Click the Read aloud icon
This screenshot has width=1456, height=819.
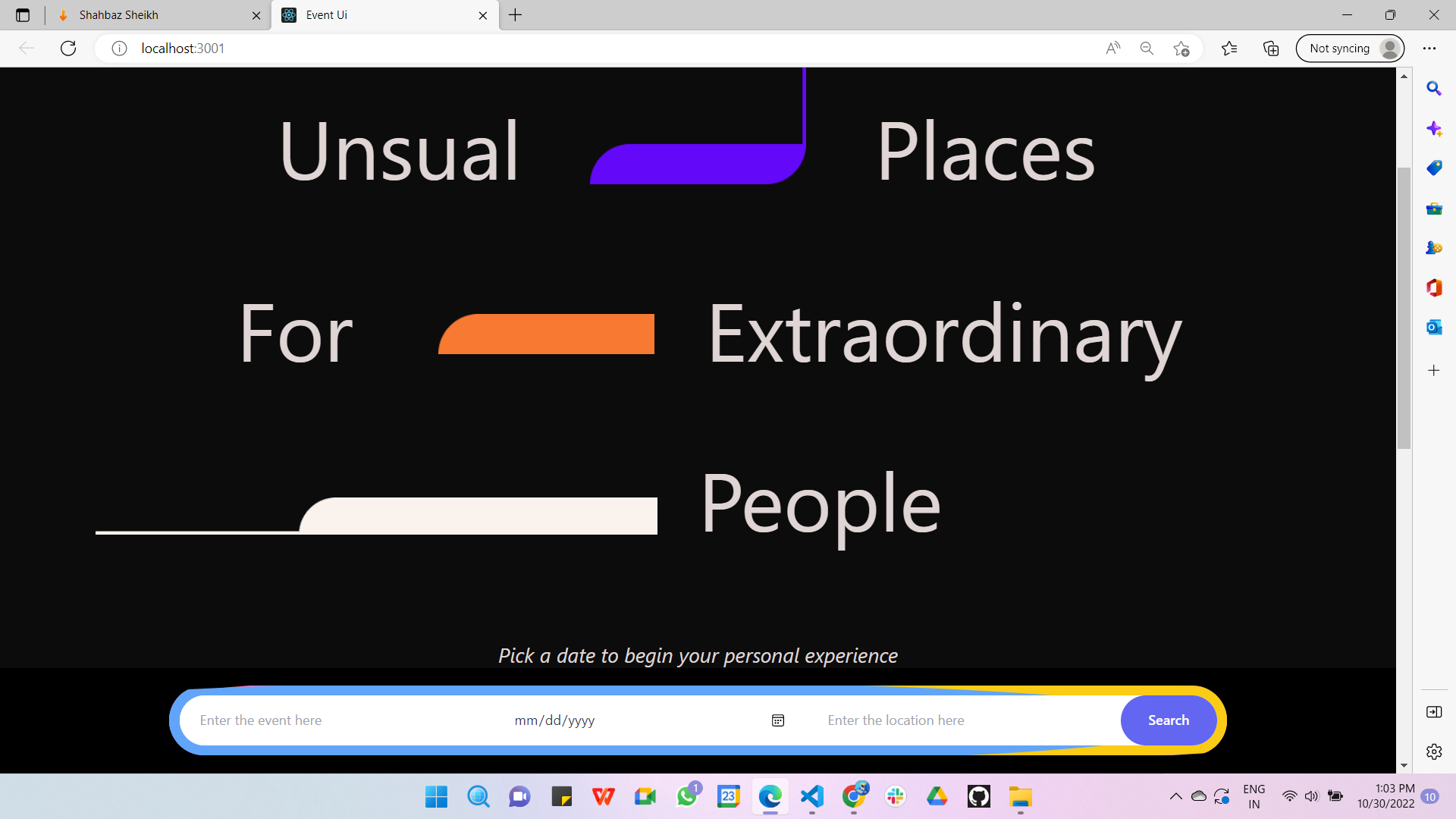click(x=1112, y=49)
